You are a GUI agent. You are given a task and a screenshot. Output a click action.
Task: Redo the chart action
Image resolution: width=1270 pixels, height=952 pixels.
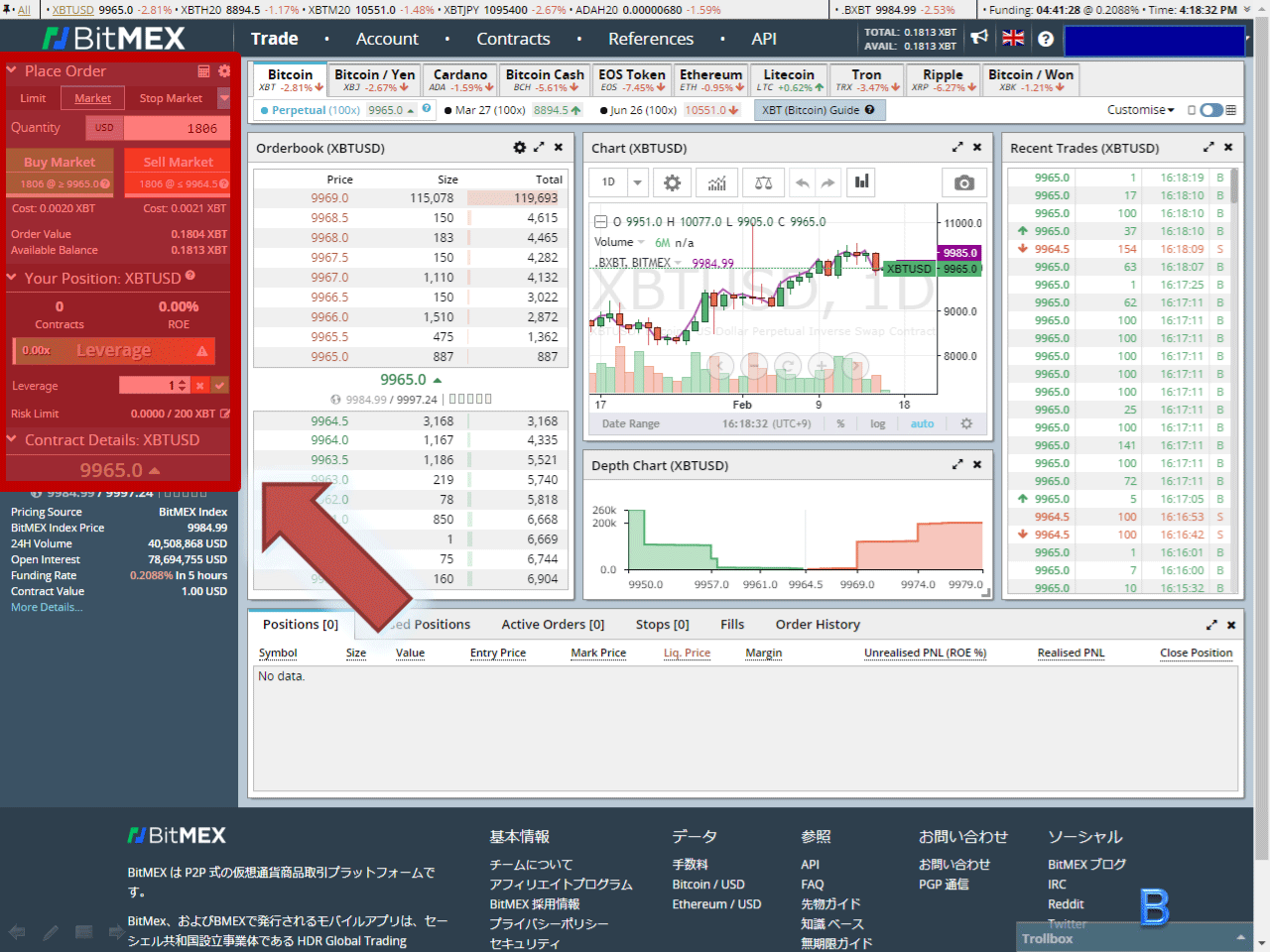pos(828,182)
